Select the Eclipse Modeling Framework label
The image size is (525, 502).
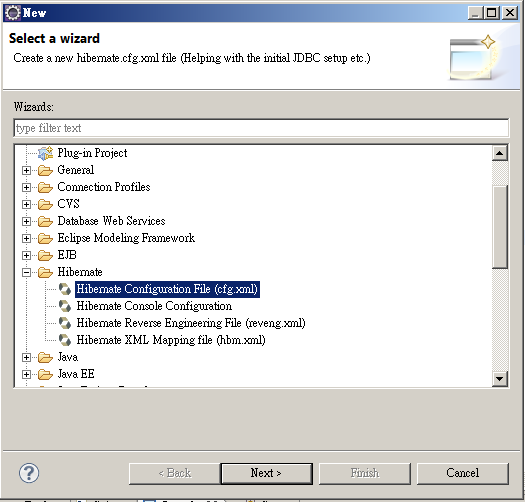pos(126,238)
